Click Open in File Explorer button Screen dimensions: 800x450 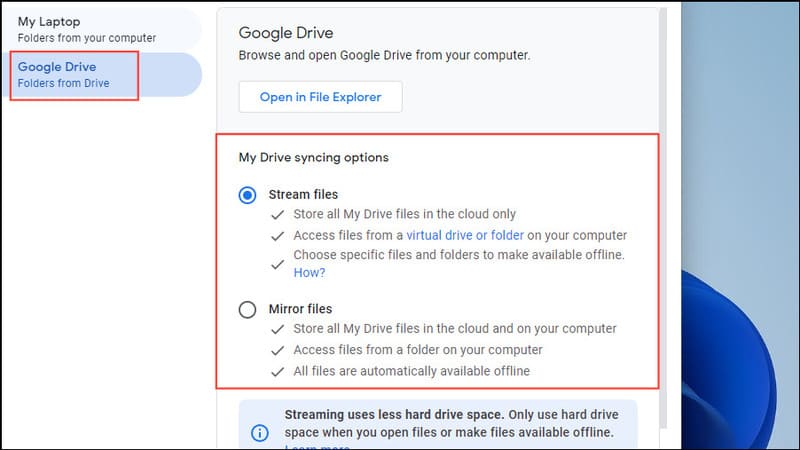click(320, 97)
